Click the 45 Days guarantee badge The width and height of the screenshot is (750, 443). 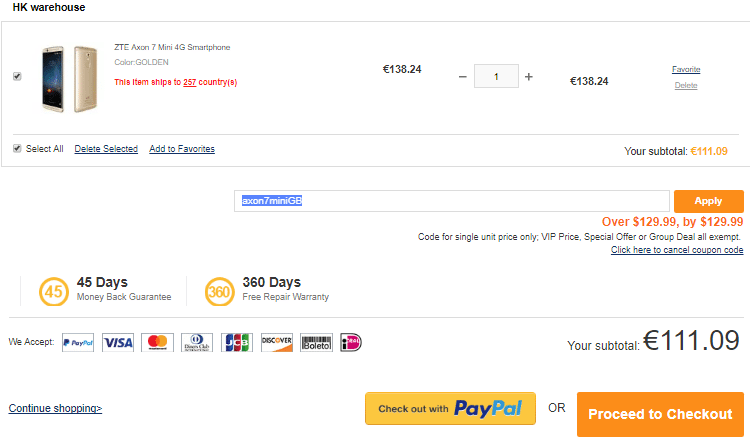(x=54, y=291)
